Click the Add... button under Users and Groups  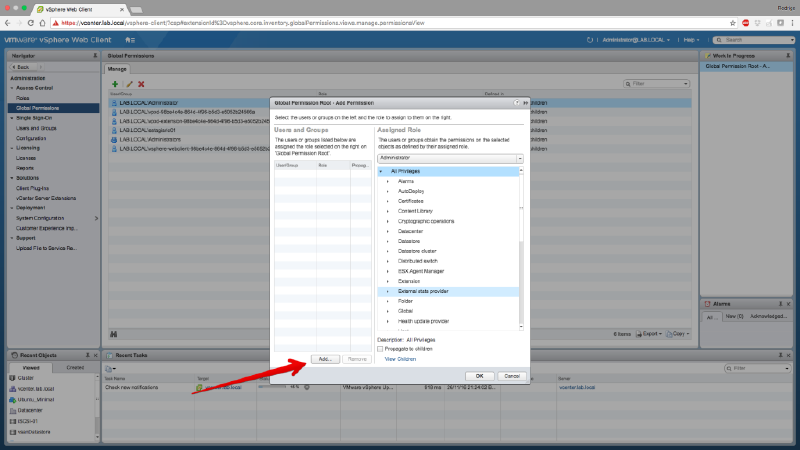coord(325,358)
